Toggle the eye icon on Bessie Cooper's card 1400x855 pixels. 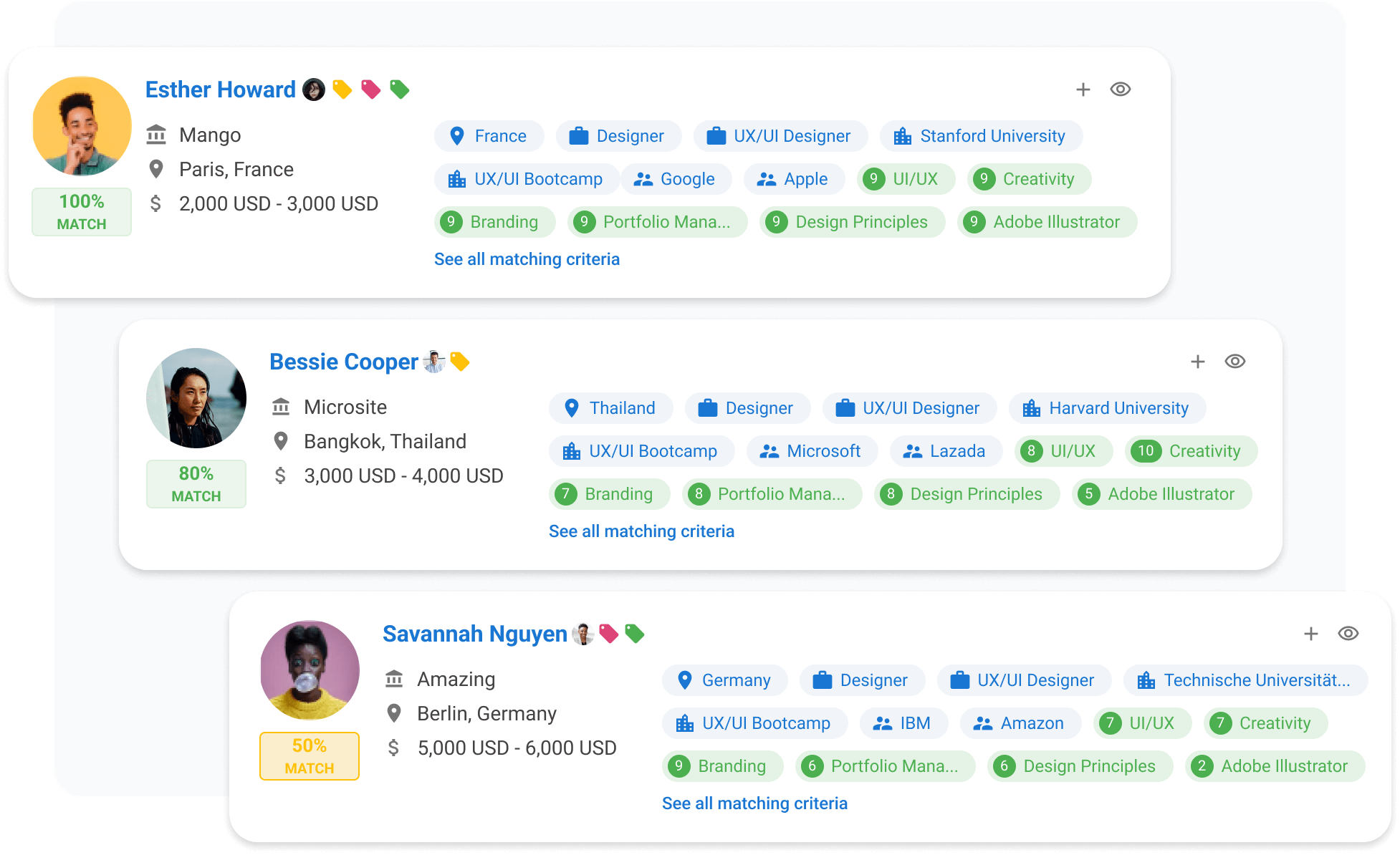tap(1234, 362)
